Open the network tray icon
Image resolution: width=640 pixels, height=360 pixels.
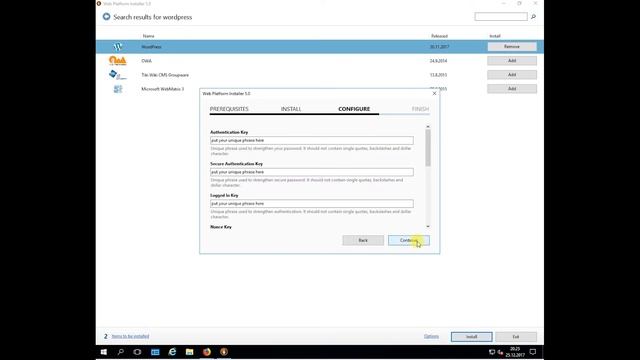tap(492, 352)
